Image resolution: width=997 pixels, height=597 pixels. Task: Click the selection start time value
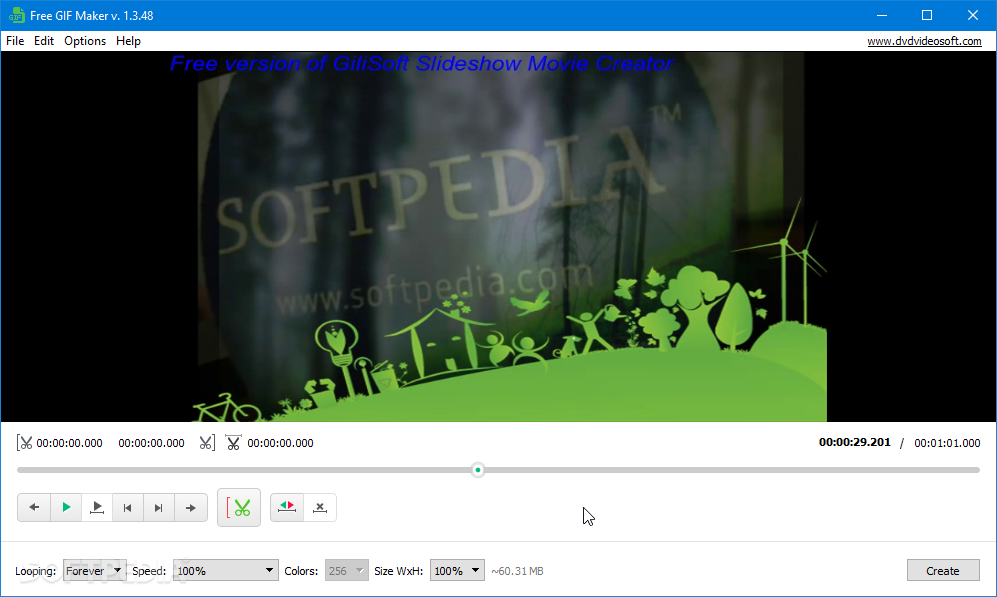click(69, 443)
